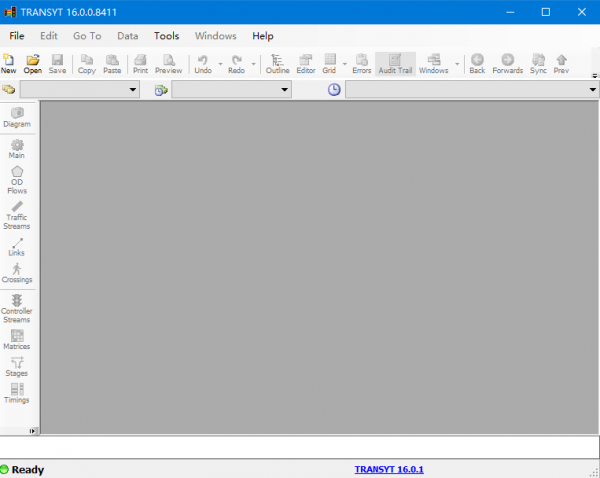Open Controller Streams in sidebar
The width and height of the screenshot is (600, 478).
point(17,308)
